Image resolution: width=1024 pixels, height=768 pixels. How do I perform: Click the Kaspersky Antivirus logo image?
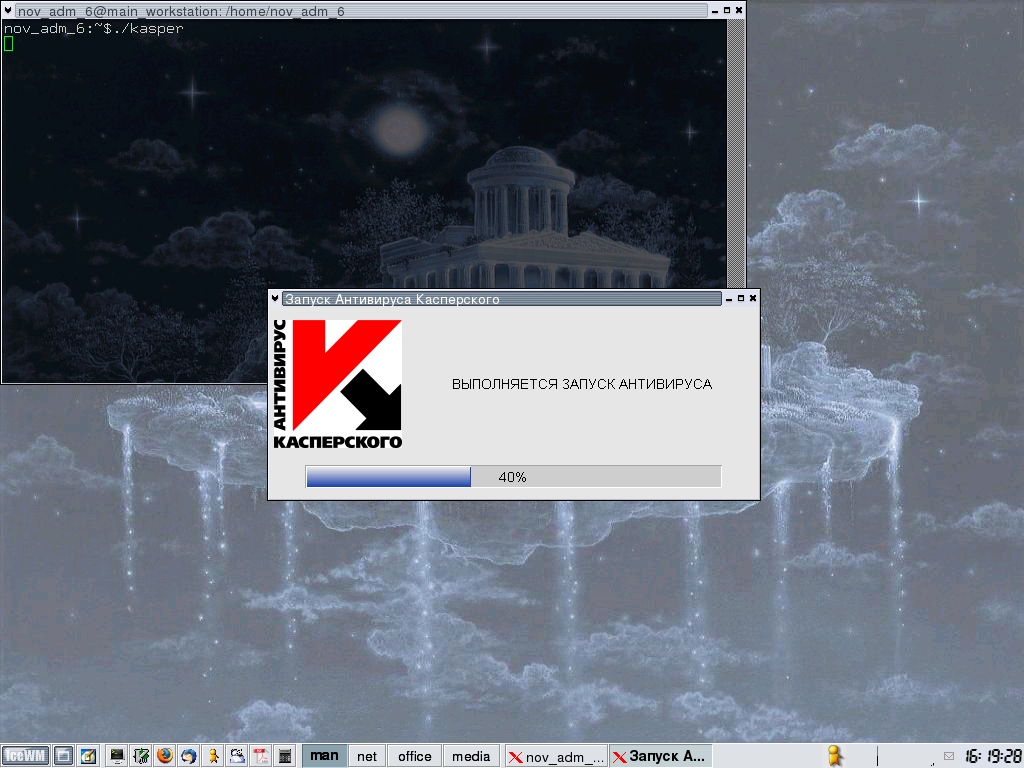[337, 384]
